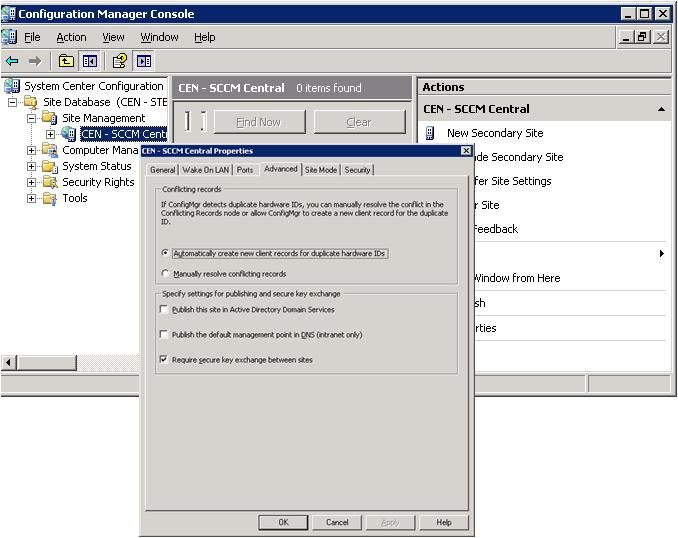The width and height of the screenshot is (678, 538).
Task: Enable Publish this site in Active Directory
Action: (164, 309)
